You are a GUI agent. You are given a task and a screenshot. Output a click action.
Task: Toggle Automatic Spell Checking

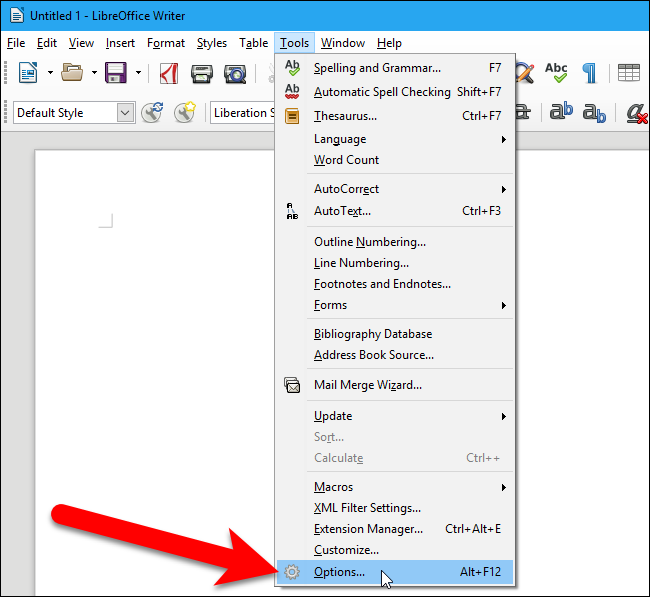(x=395, y=92)
